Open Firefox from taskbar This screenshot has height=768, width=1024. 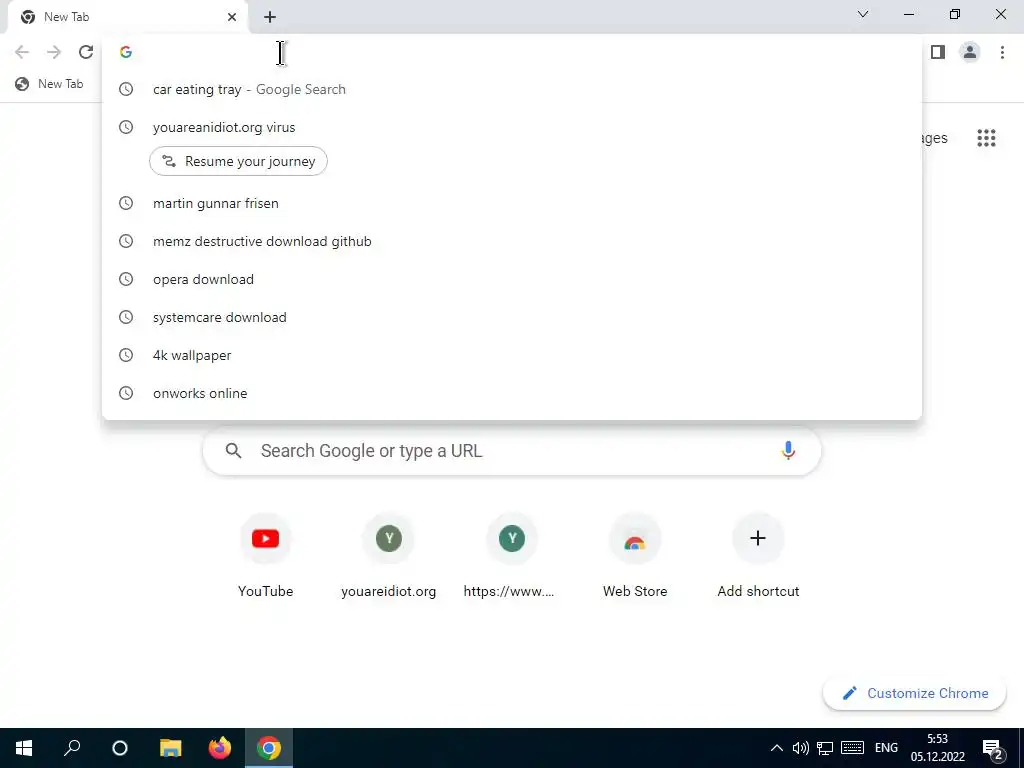(219, 748)
